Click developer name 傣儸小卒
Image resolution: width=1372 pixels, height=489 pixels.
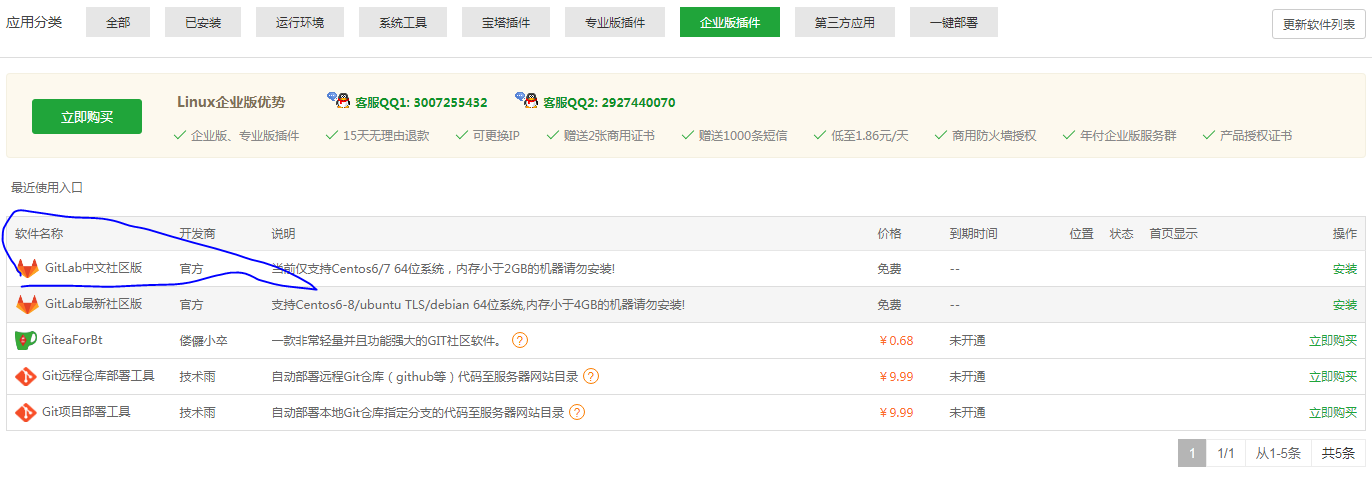[204, 341]
